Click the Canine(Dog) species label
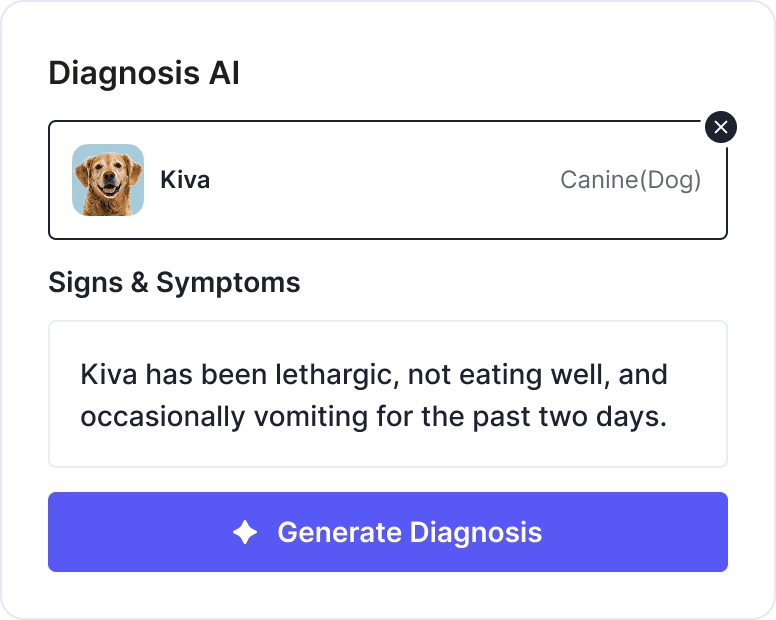 point(630,180)
